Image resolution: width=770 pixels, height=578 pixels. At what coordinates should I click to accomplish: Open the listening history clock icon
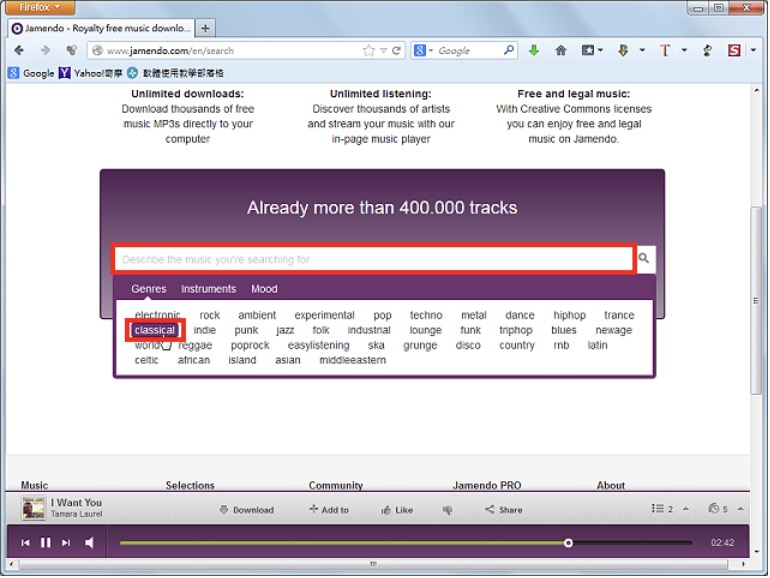tap(714, 508)
